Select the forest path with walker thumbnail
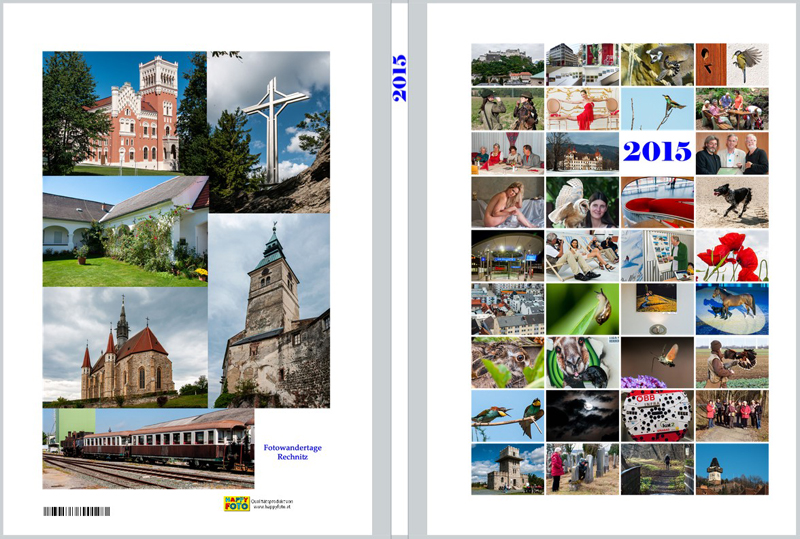Screen dimensions: 800x539 [657, 469]
